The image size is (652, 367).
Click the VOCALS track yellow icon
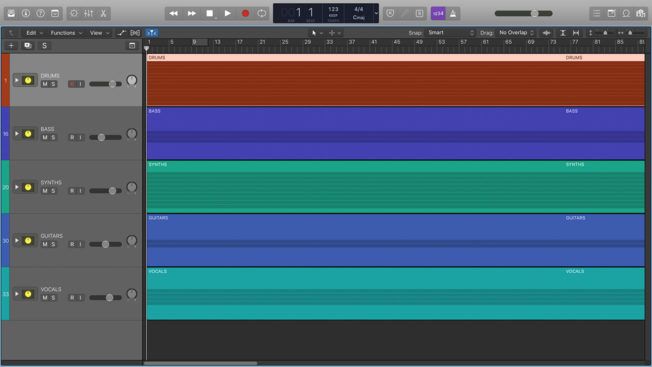28,294
